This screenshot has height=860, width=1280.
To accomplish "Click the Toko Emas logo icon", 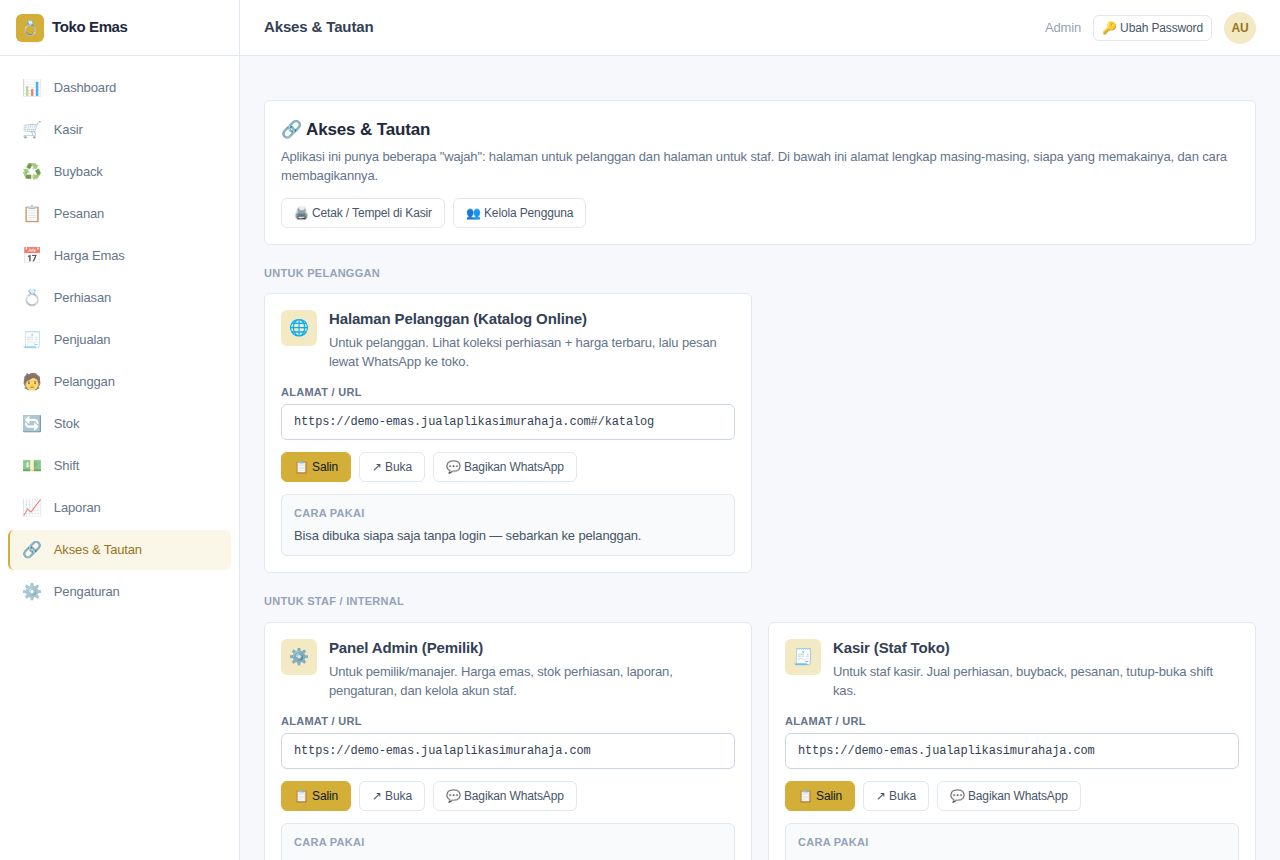I will pos(30,28).
